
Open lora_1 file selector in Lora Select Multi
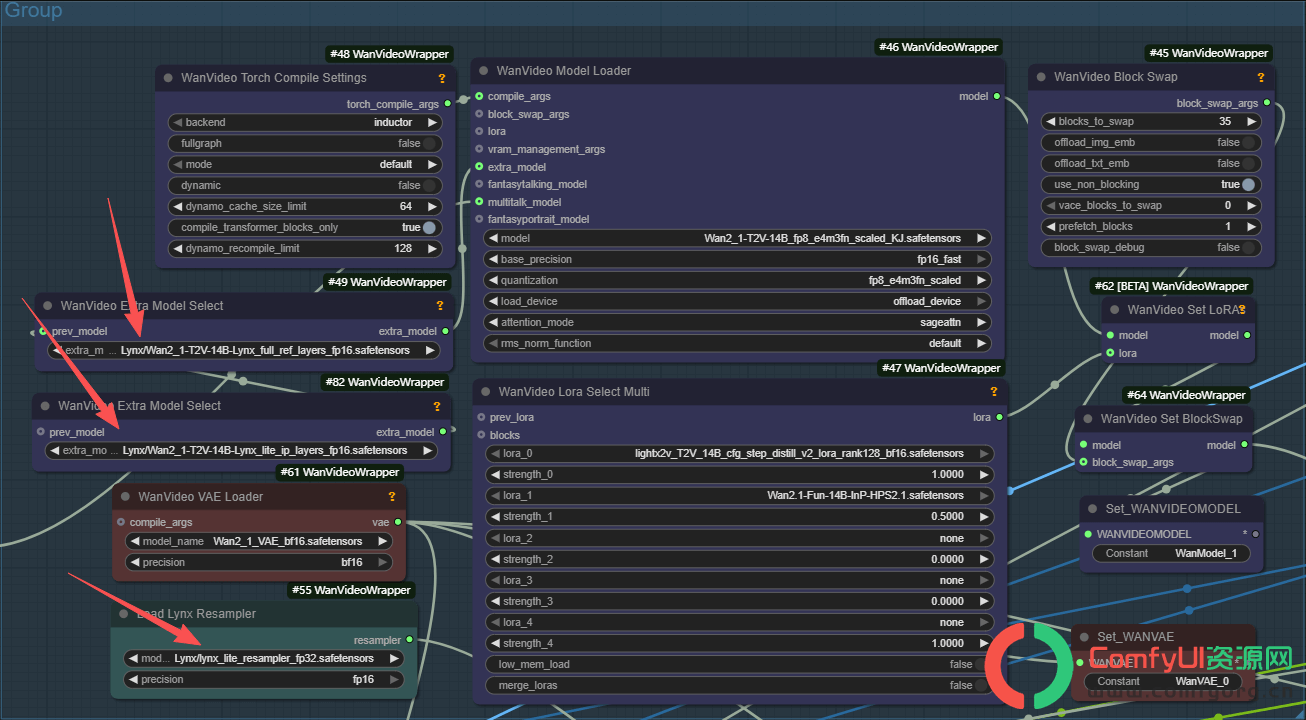click(738, 495)
